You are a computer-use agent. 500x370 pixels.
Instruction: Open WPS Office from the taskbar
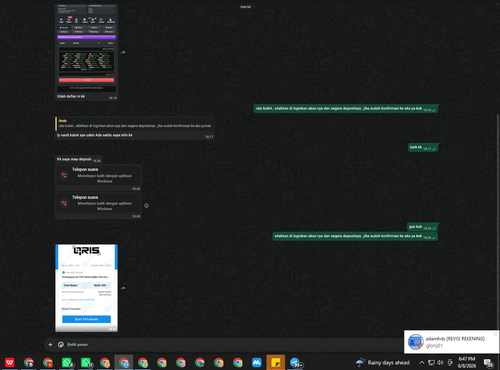coord(10,362)
